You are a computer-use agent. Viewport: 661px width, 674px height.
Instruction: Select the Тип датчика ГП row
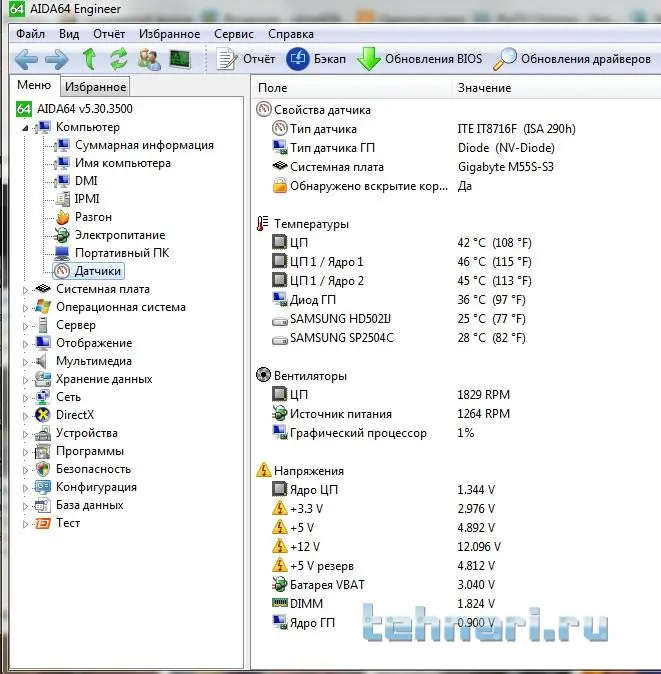pos(413,148)
